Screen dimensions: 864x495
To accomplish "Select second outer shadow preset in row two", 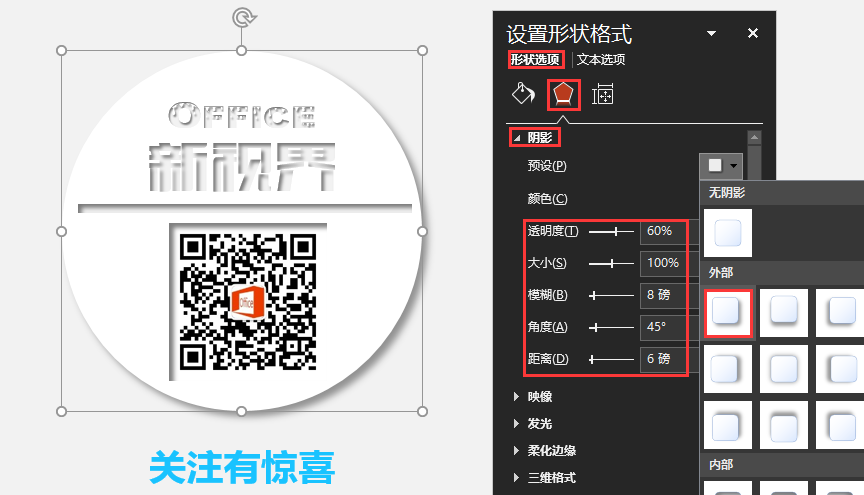I will tap(784, 369).
